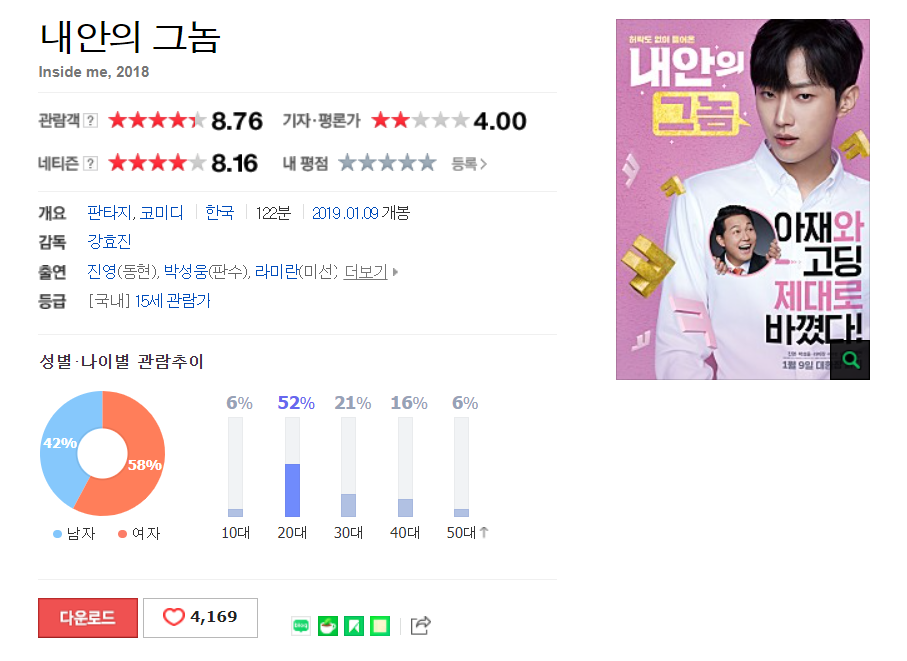Click the 다운로드 button
The width and height of the screenshot is (907, 661).
click(x=88, y=618)
